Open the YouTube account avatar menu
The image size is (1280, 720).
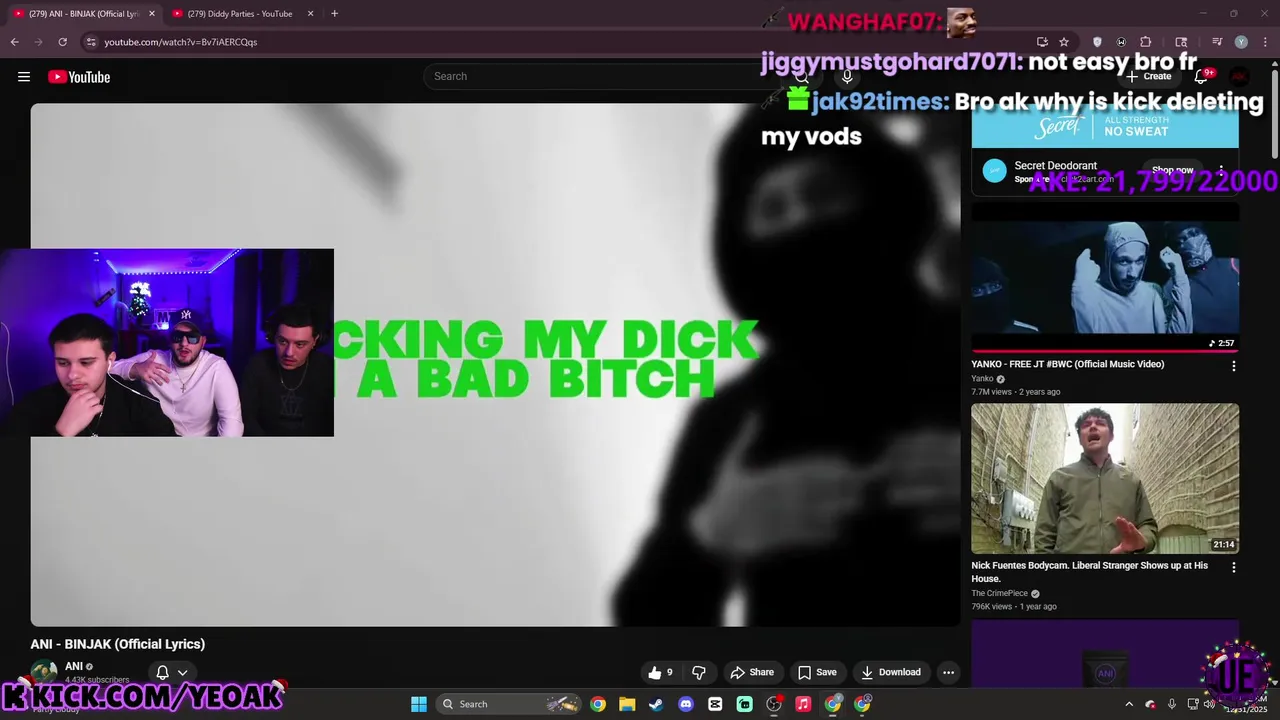tap(1239, 77)
